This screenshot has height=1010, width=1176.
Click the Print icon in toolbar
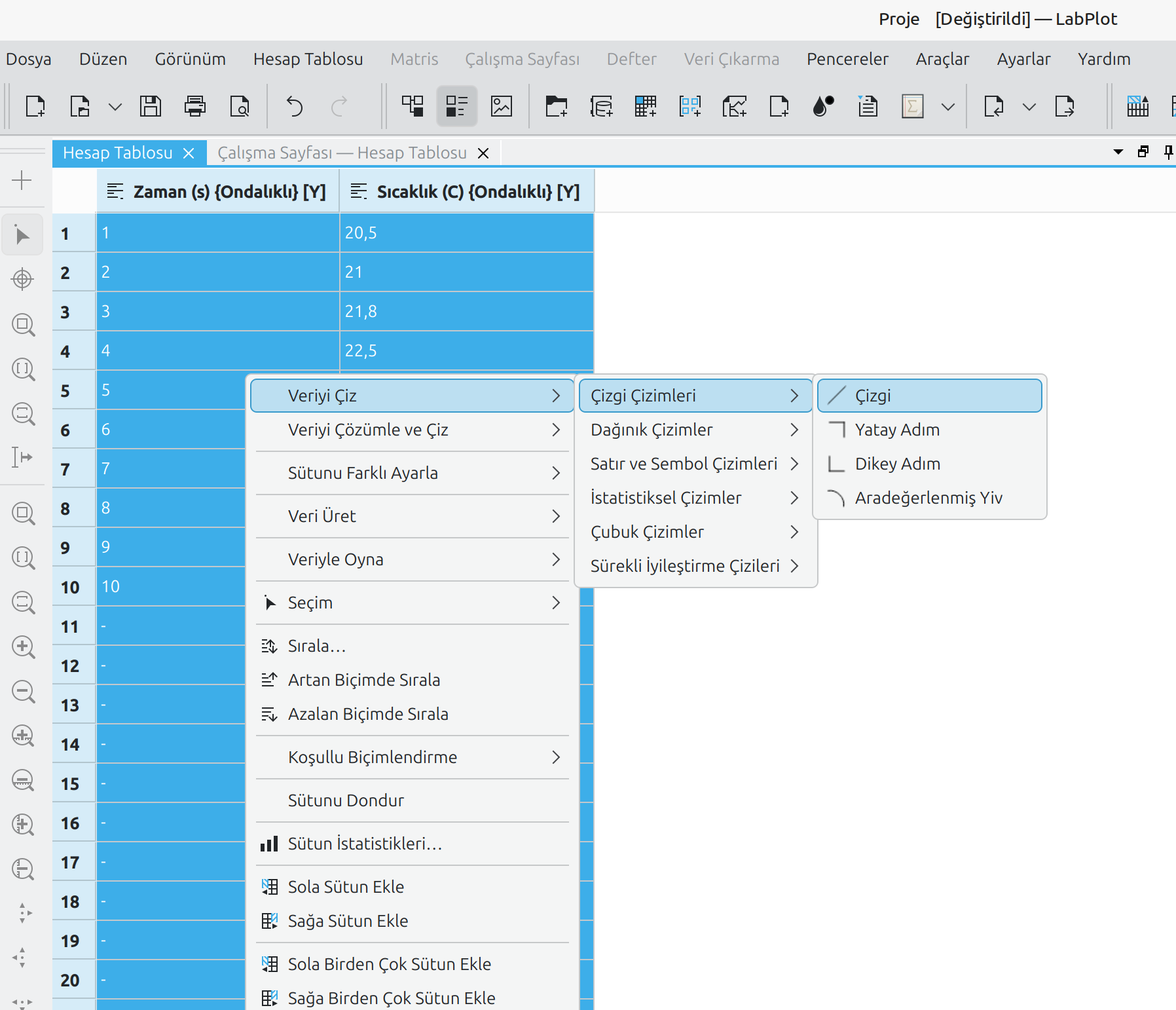(195, 105)
